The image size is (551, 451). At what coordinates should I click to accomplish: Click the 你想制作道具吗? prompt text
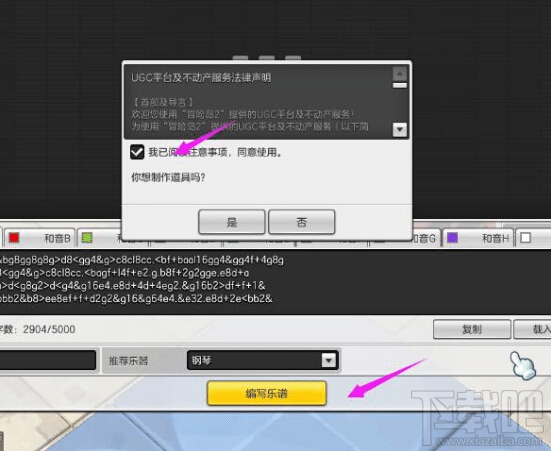pos(168,177)
